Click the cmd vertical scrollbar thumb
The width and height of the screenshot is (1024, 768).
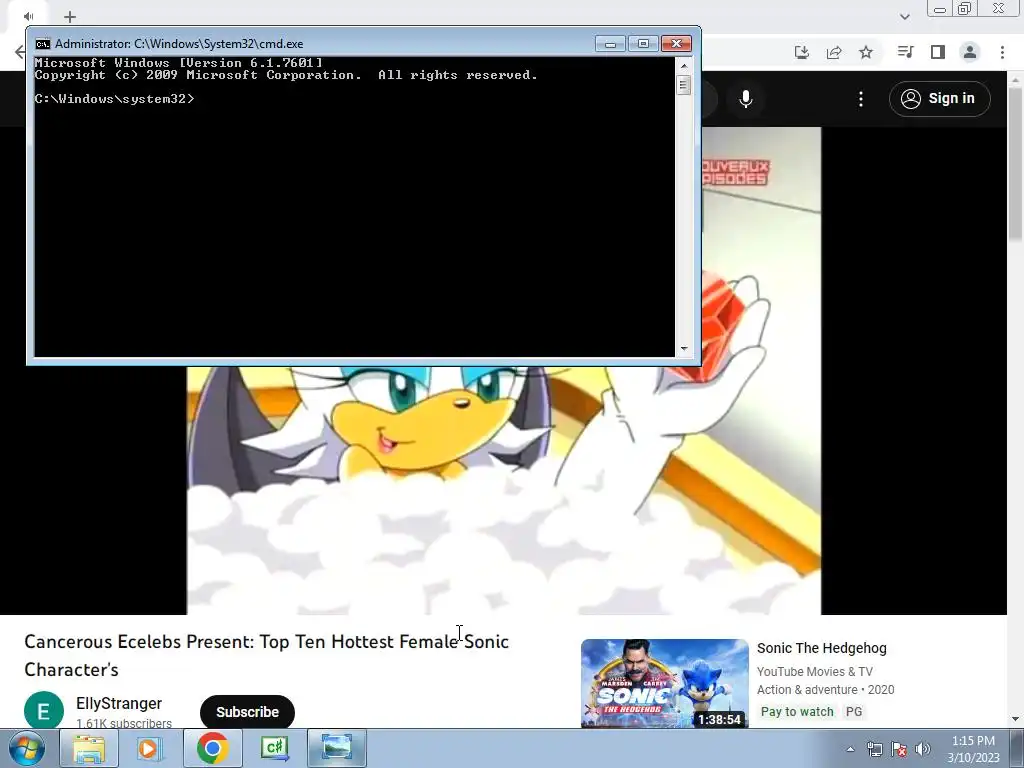tap(684, 85)
